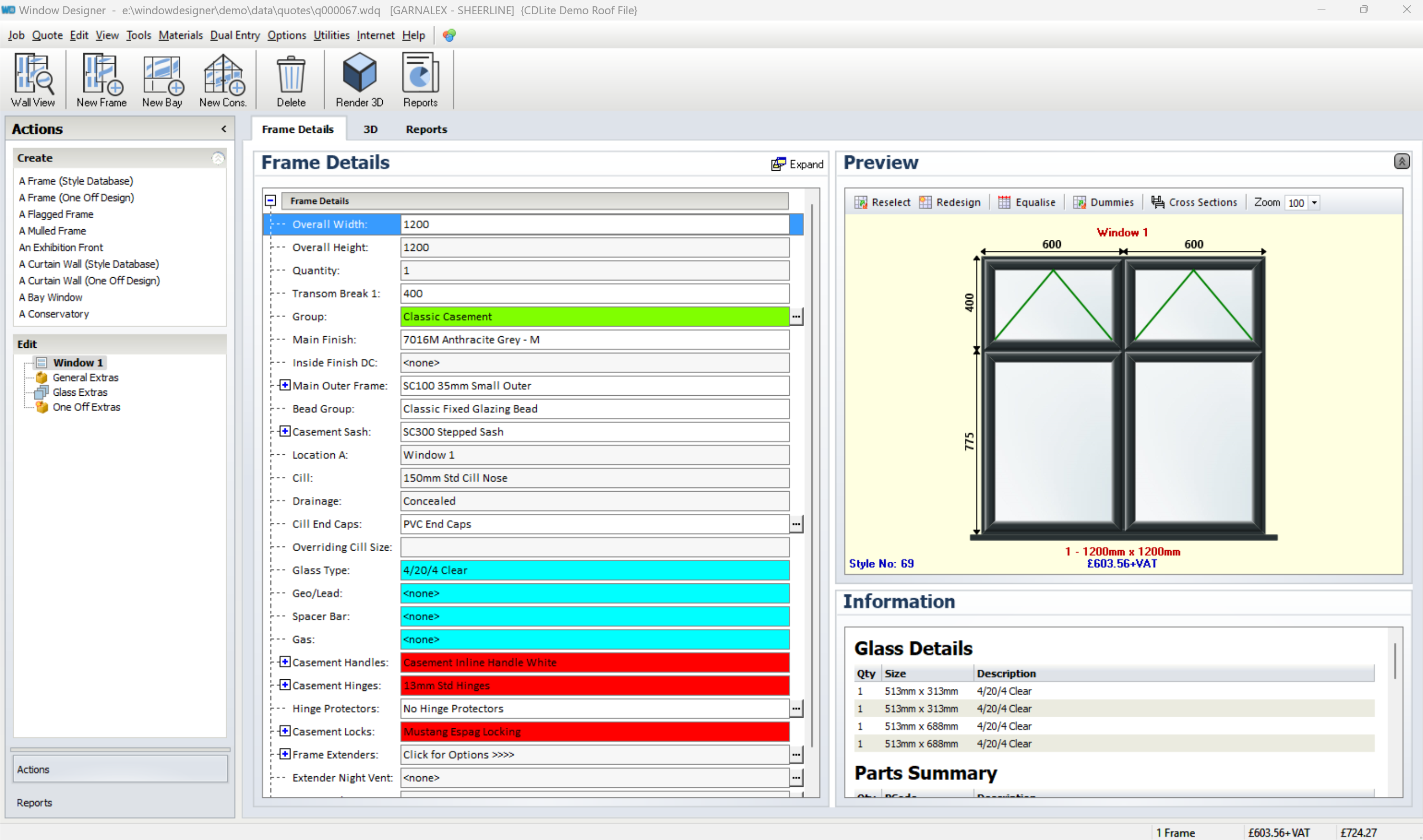Click the green Classic Casement group field
1423x840 pixels.
(594, 316)
